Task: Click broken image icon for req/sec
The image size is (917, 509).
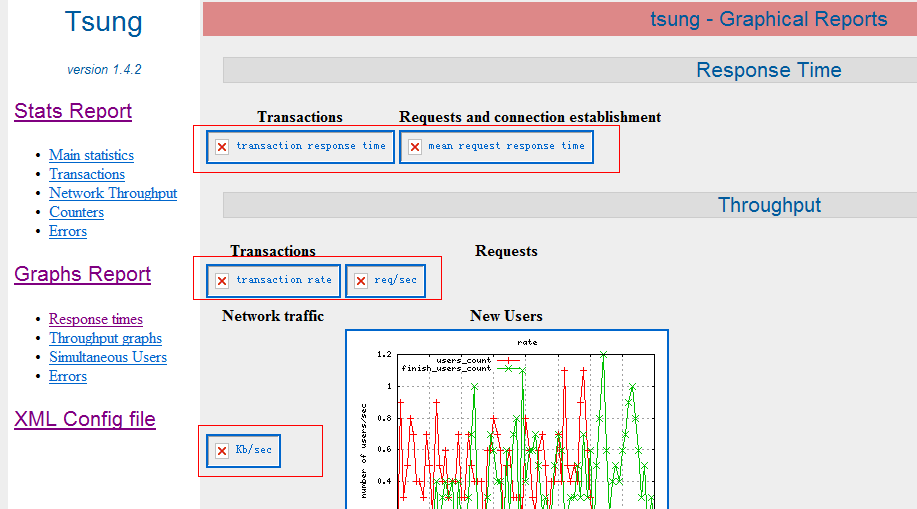Action: pos(361,281)
